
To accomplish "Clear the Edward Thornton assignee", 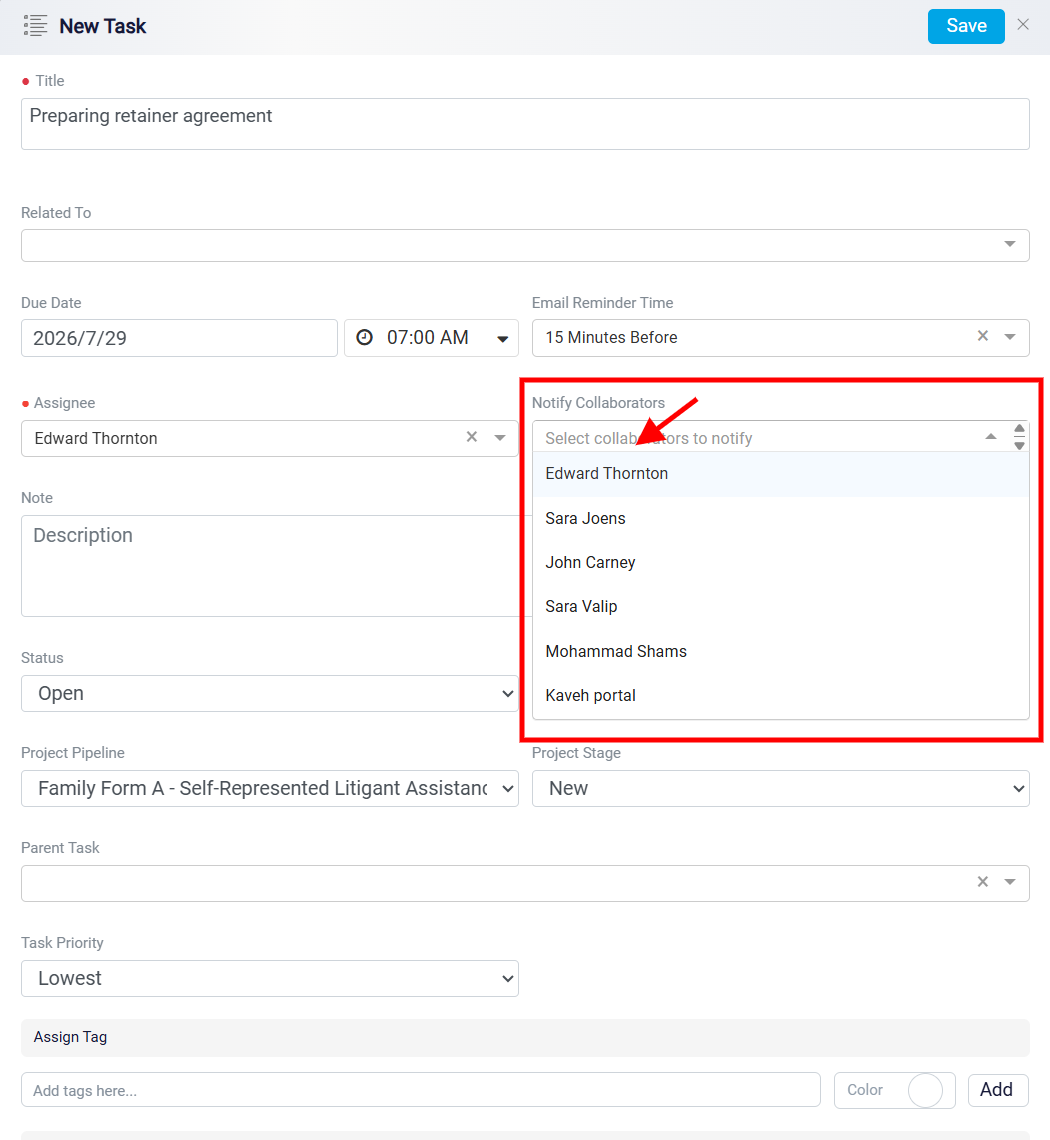I will pos(472,437).
